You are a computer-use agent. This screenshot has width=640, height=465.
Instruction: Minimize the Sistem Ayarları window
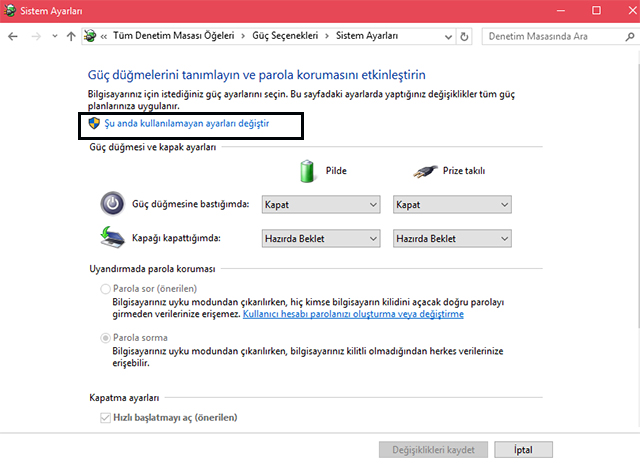click(x=561, y=11)
